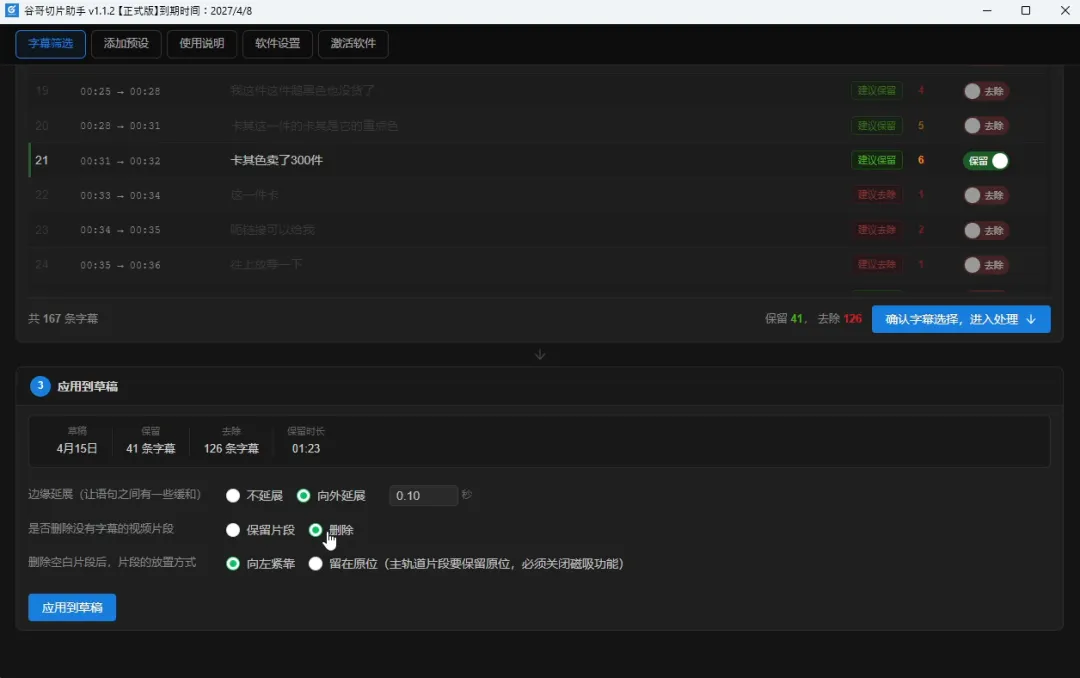
Task: Toggle the 去除 switch for subtitle 19
Action: (986, 91)
